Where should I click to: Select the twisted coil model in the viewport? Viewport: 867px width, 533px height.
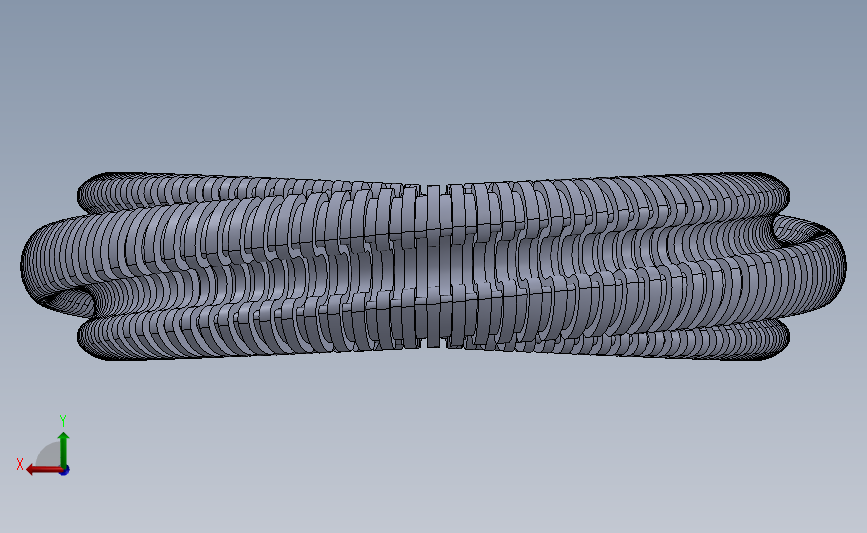(x=434, y=266)
